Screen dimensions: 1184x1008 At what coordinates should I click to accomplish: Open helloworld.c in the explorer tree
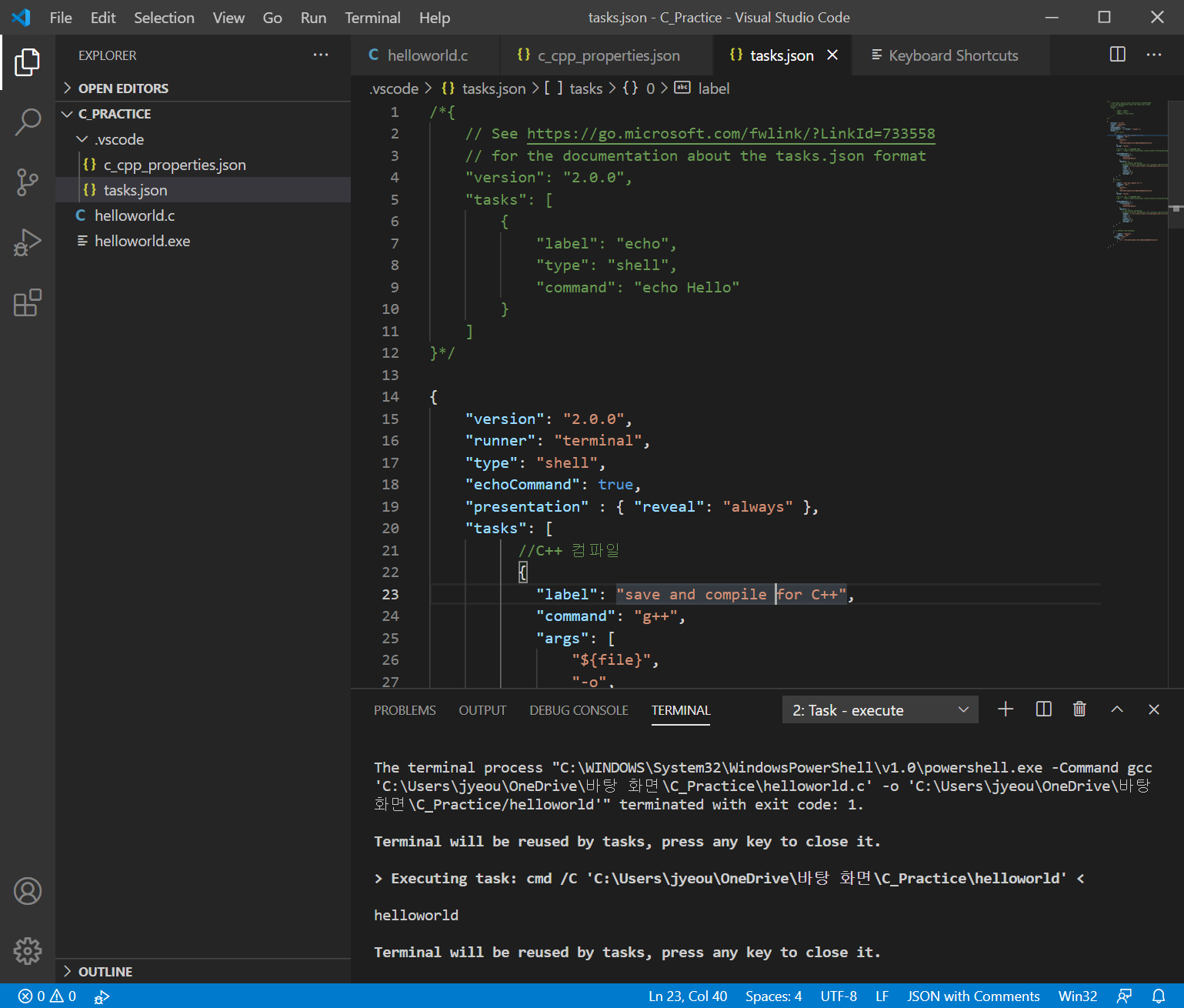click(x=203, y=215)
